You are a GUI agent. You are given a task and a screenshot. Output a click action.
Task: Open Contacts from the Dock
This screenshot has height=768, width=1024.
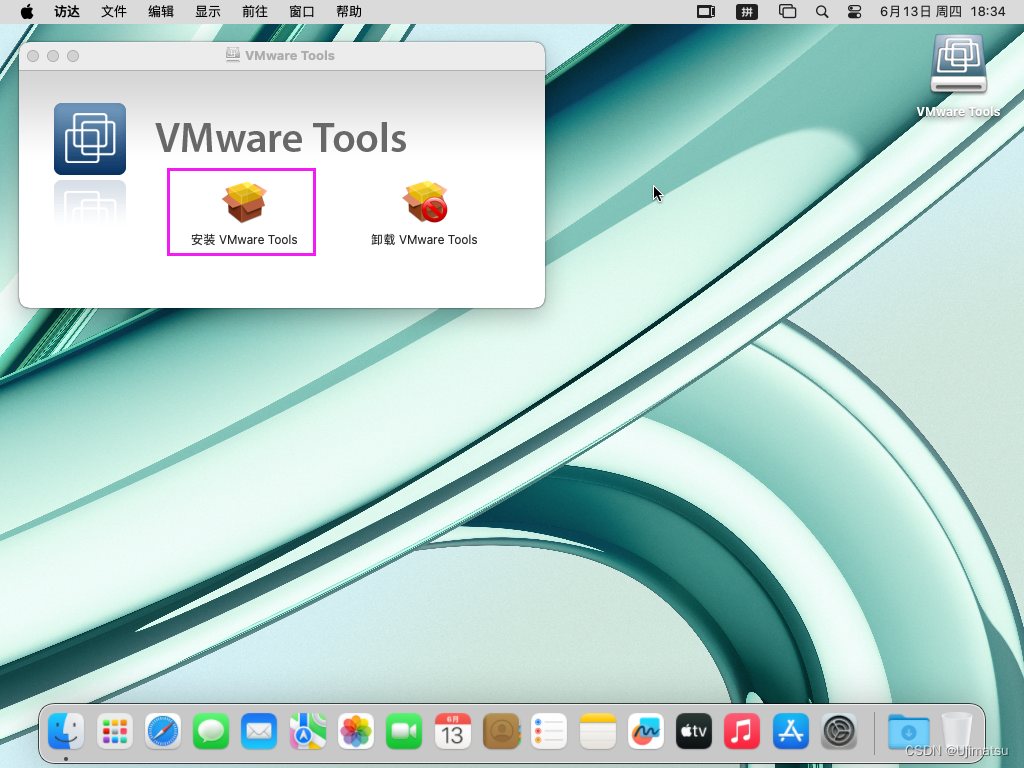click(501, 730)
